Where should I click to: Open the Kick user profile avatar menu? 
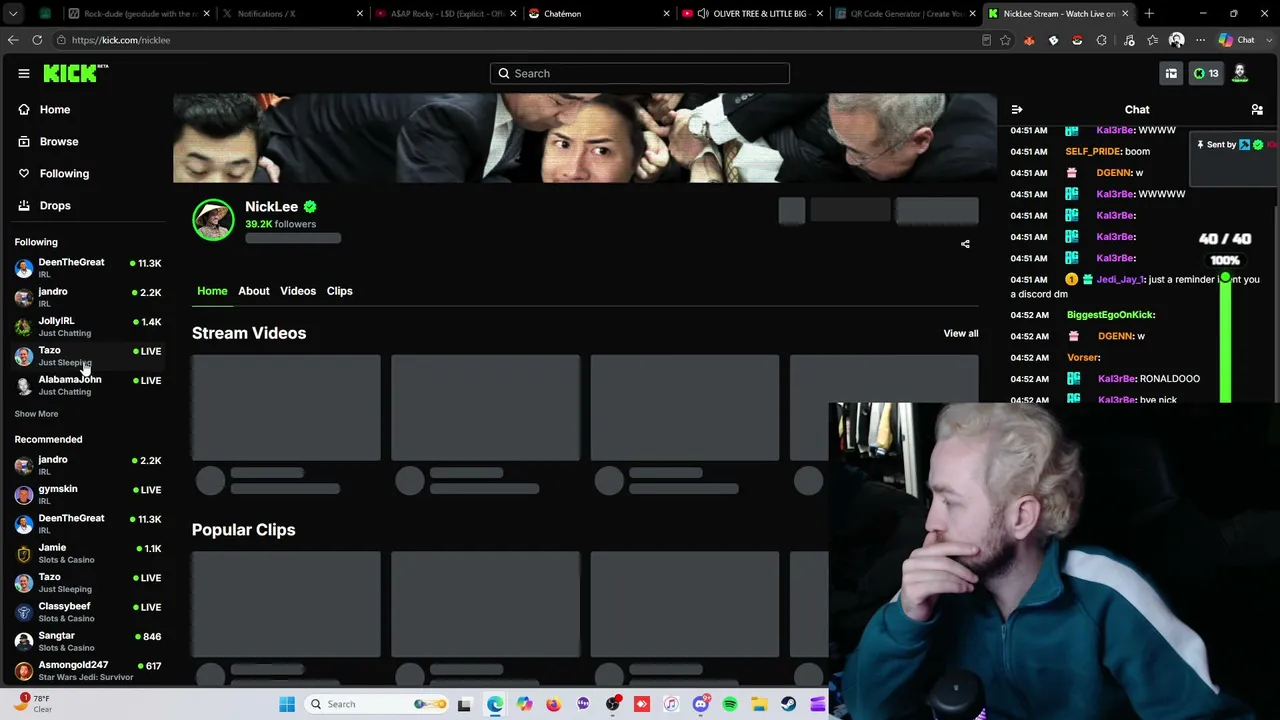(1240, 73)
